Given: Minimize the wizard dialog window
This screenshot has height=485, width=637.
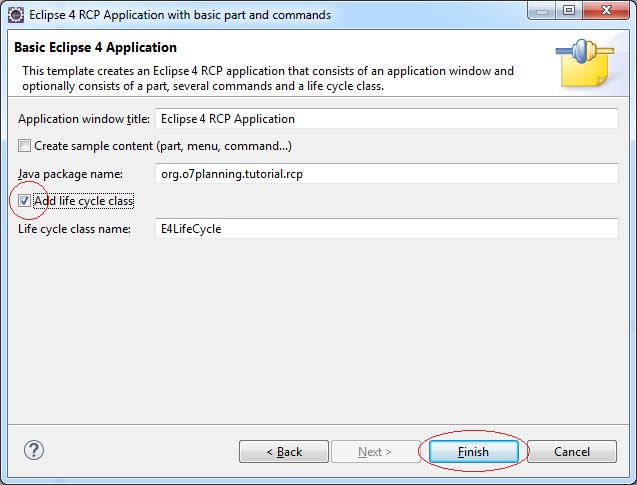Looking at the screenshot, I should click(542, 10).
